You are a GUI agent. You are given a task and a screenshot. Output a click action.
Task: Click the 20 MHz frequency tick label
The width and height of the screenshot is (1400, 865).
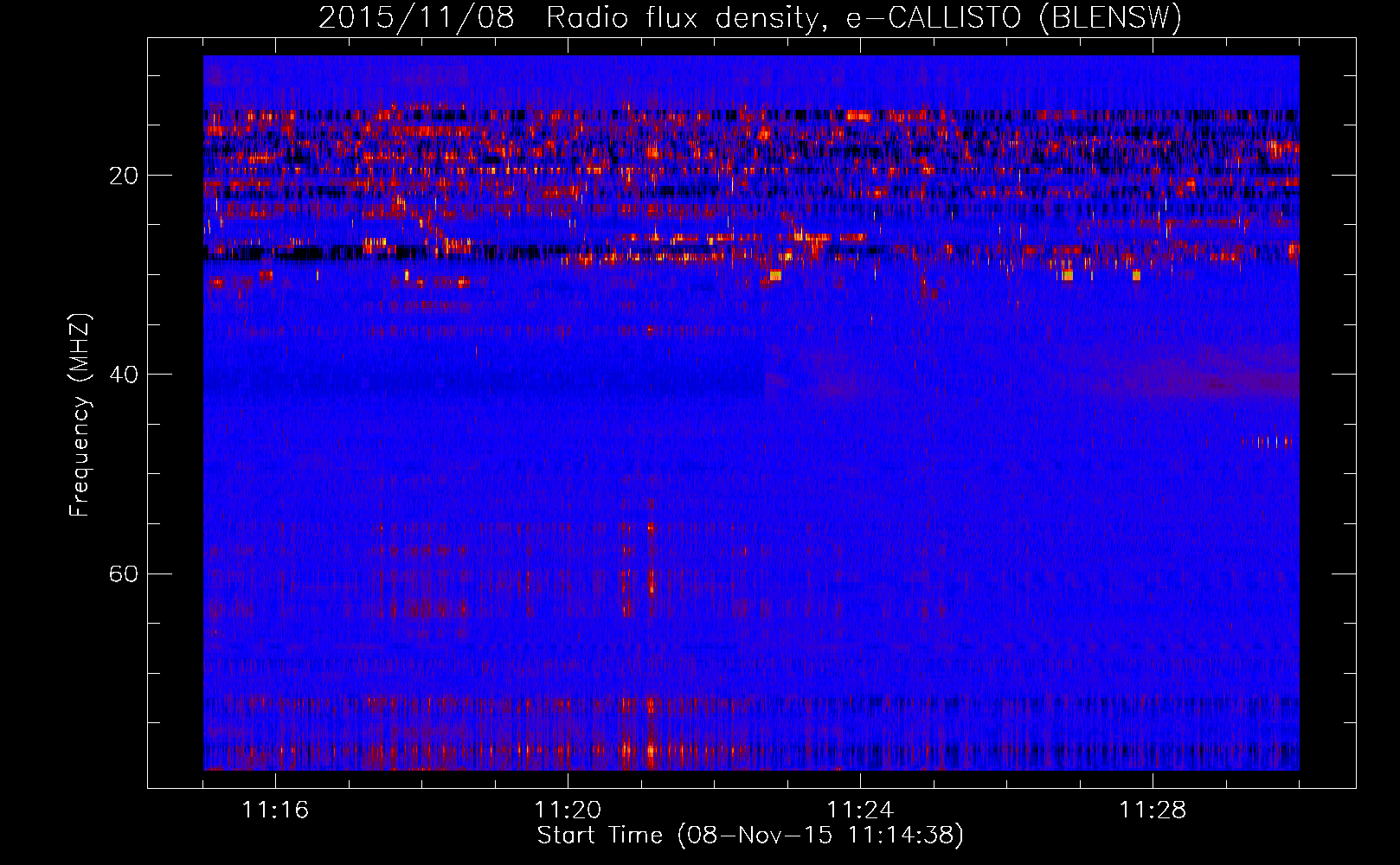point(124,176)
